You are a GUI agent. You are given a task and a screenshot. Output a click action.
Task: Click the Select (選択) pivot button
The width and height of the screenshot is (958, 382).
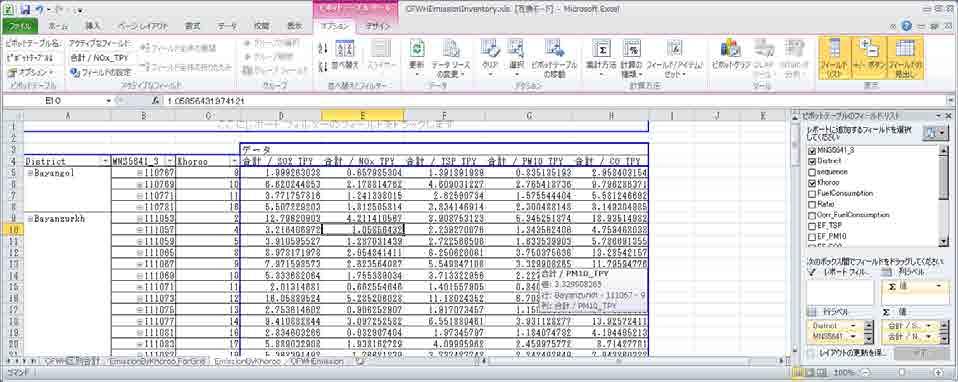(x=516, y=56)
